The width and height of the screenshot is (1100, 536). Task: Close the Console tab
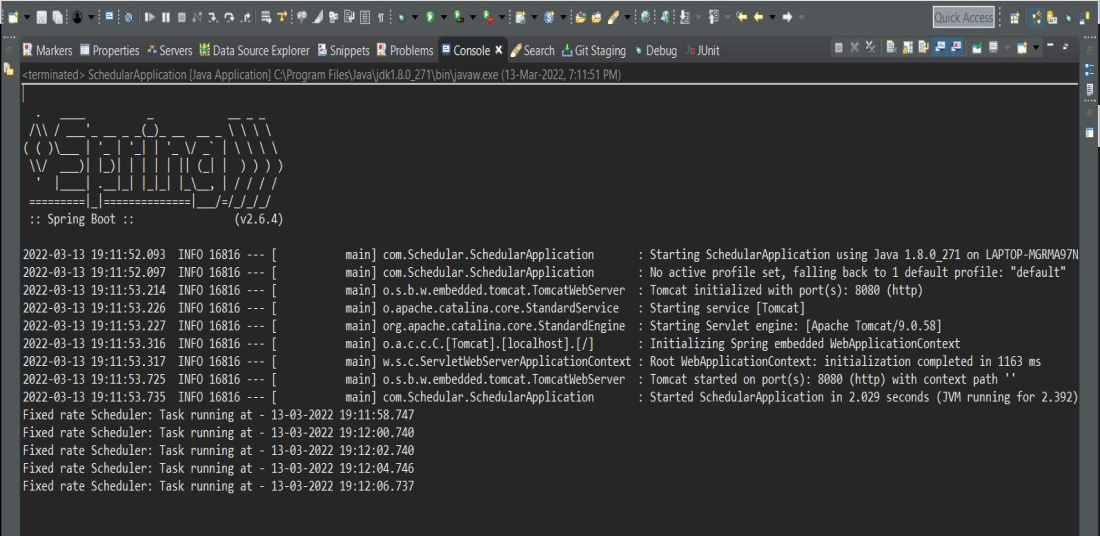coord(499,50)
